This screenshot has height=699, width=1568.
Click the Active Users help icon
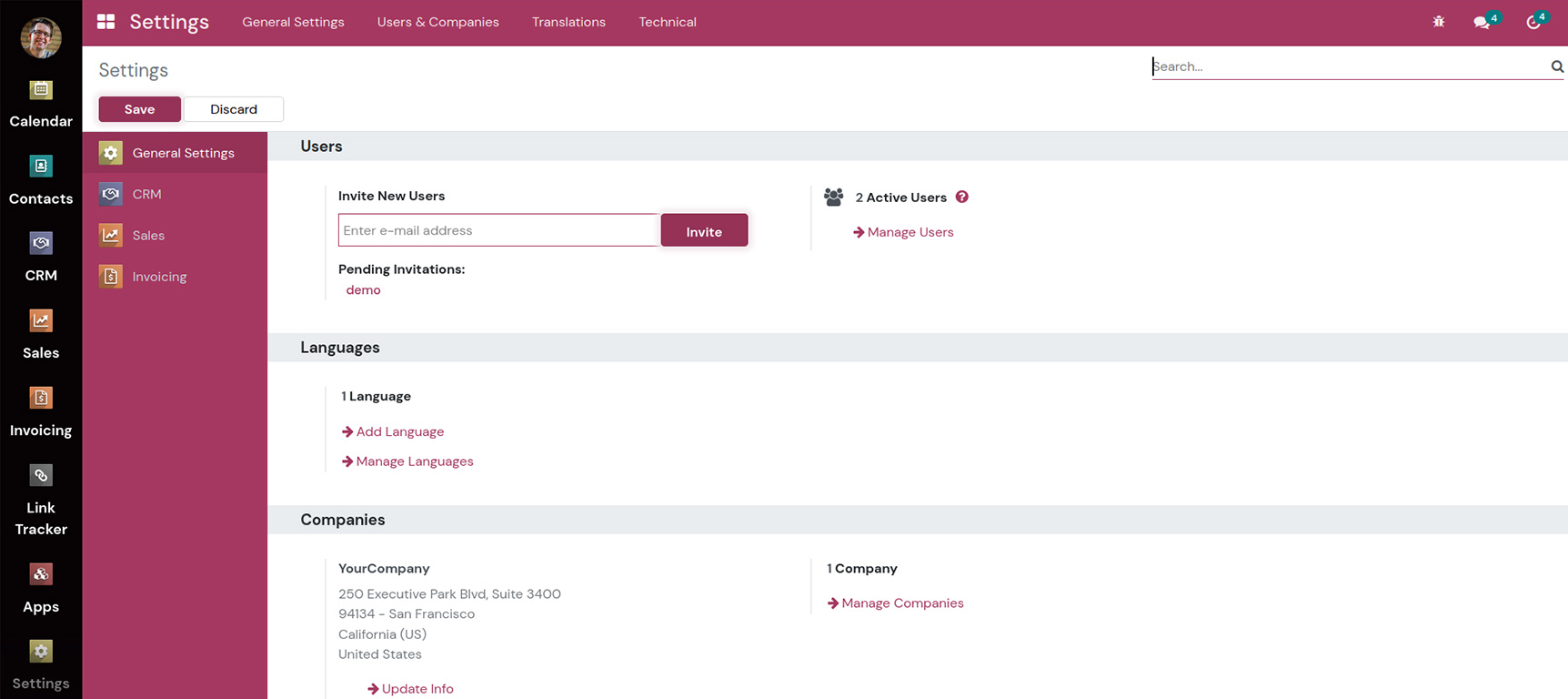pyautogui.click(x=962, y=197)
